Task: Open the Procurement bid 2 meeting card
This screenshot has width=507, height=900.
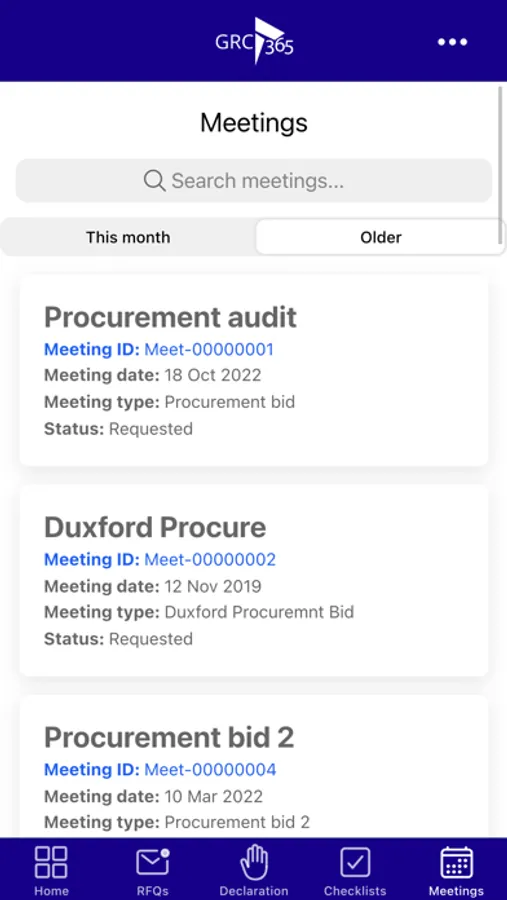Action: (x=254, y=766)
